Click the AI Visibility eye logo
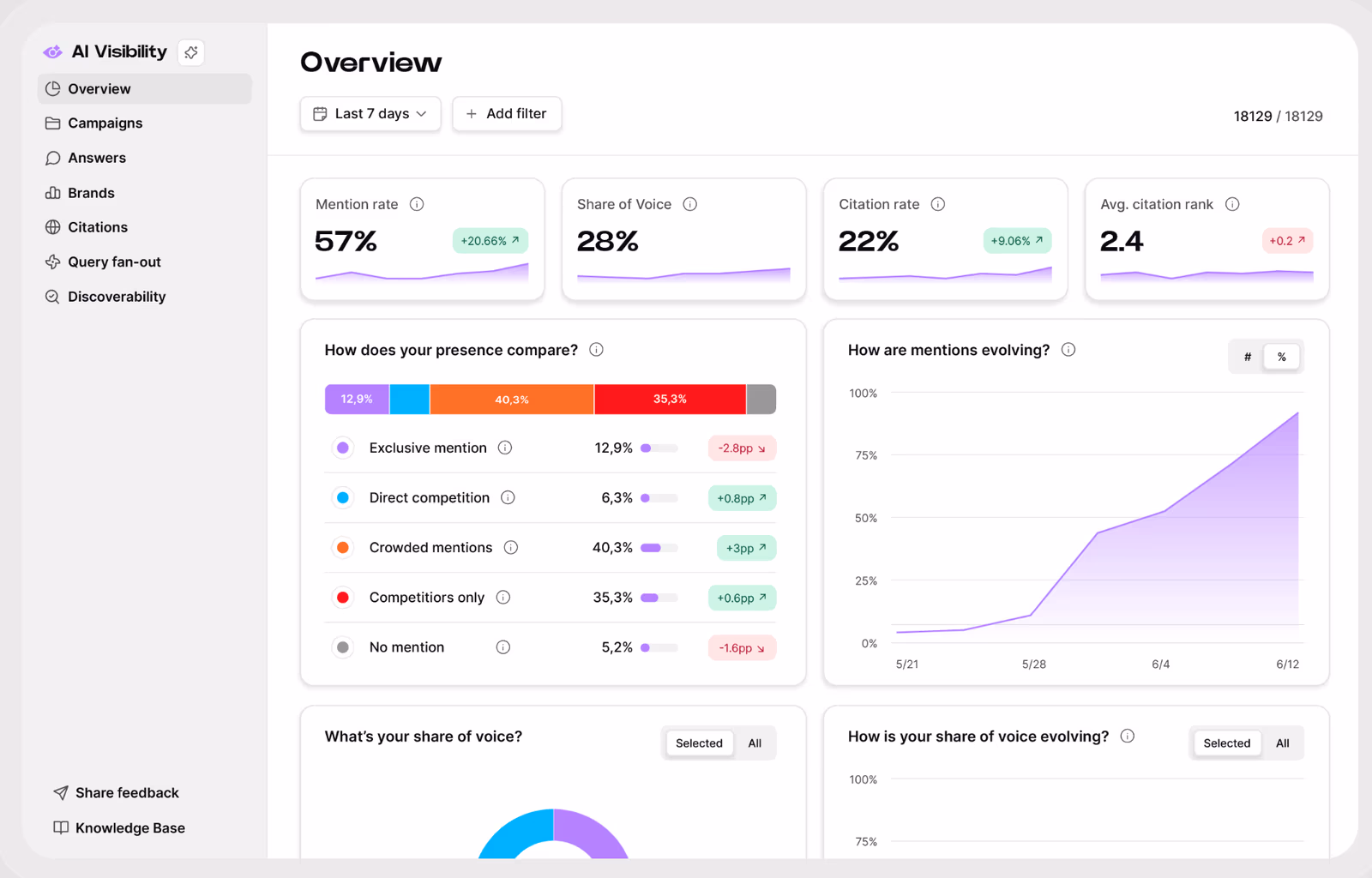This screenshot has width=1372, height=878. pyautogui.click(x=53, y=52)
